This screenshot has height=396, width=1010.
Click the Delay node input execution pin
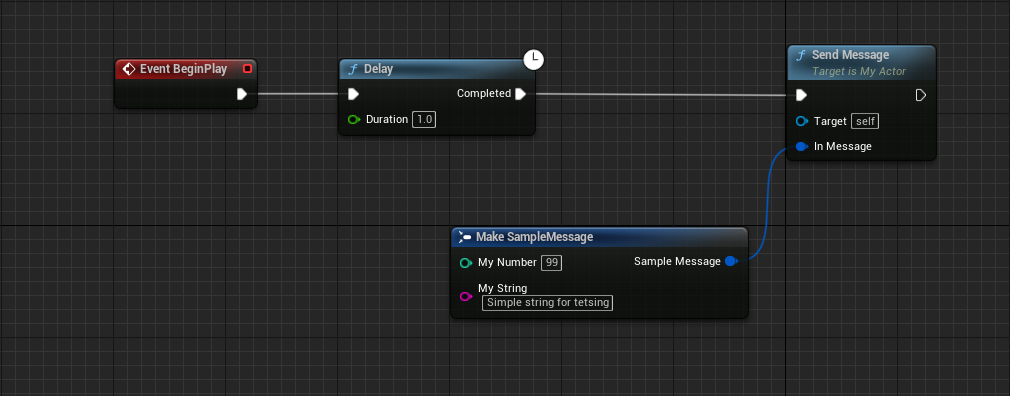pyautogui.click(x=353, y=94)
